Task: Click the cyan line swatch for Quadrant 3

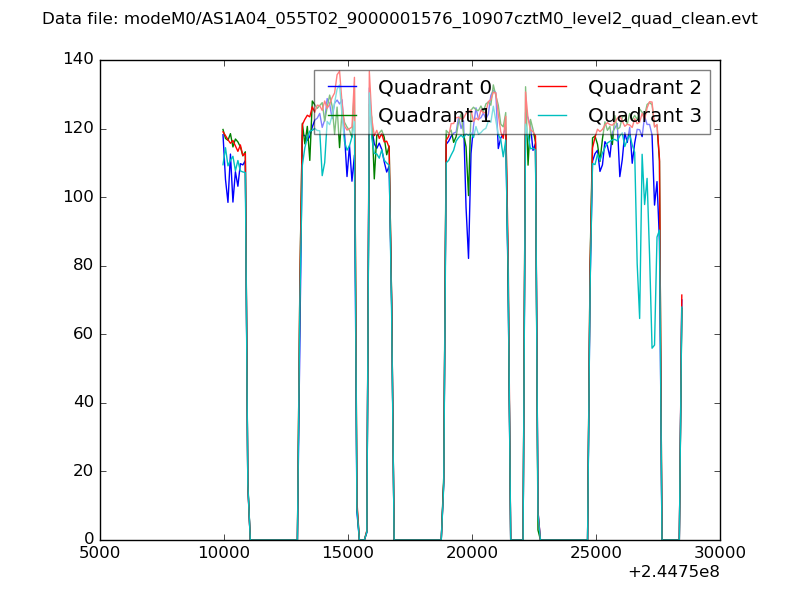Action: point(553,116)
